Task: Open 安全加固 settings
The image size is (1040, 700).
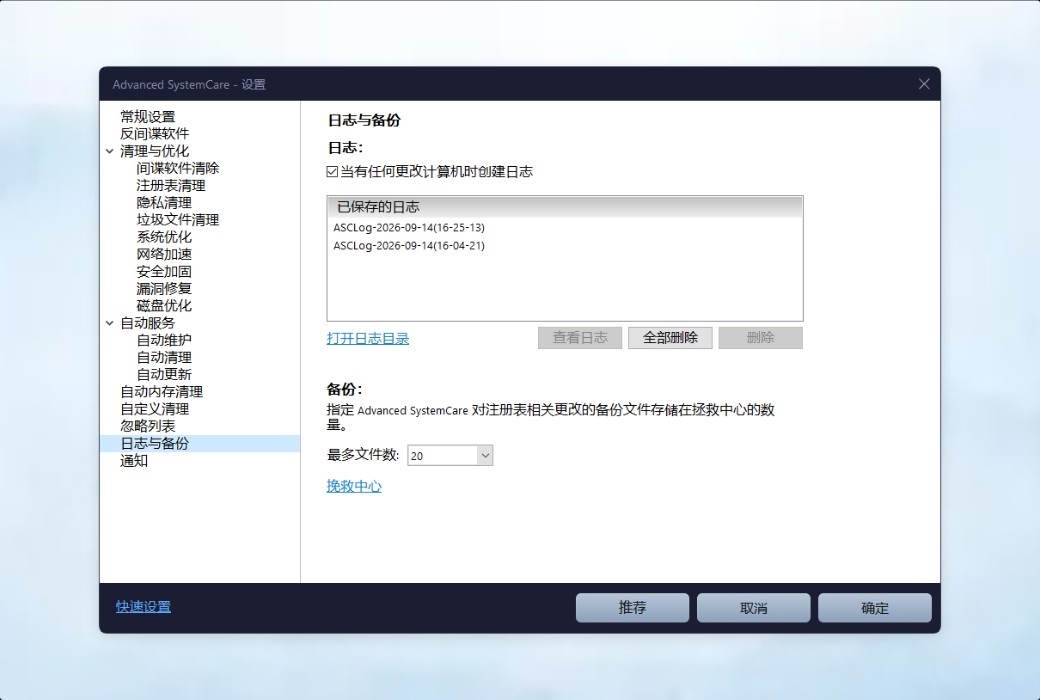Action: coord(164,271)
